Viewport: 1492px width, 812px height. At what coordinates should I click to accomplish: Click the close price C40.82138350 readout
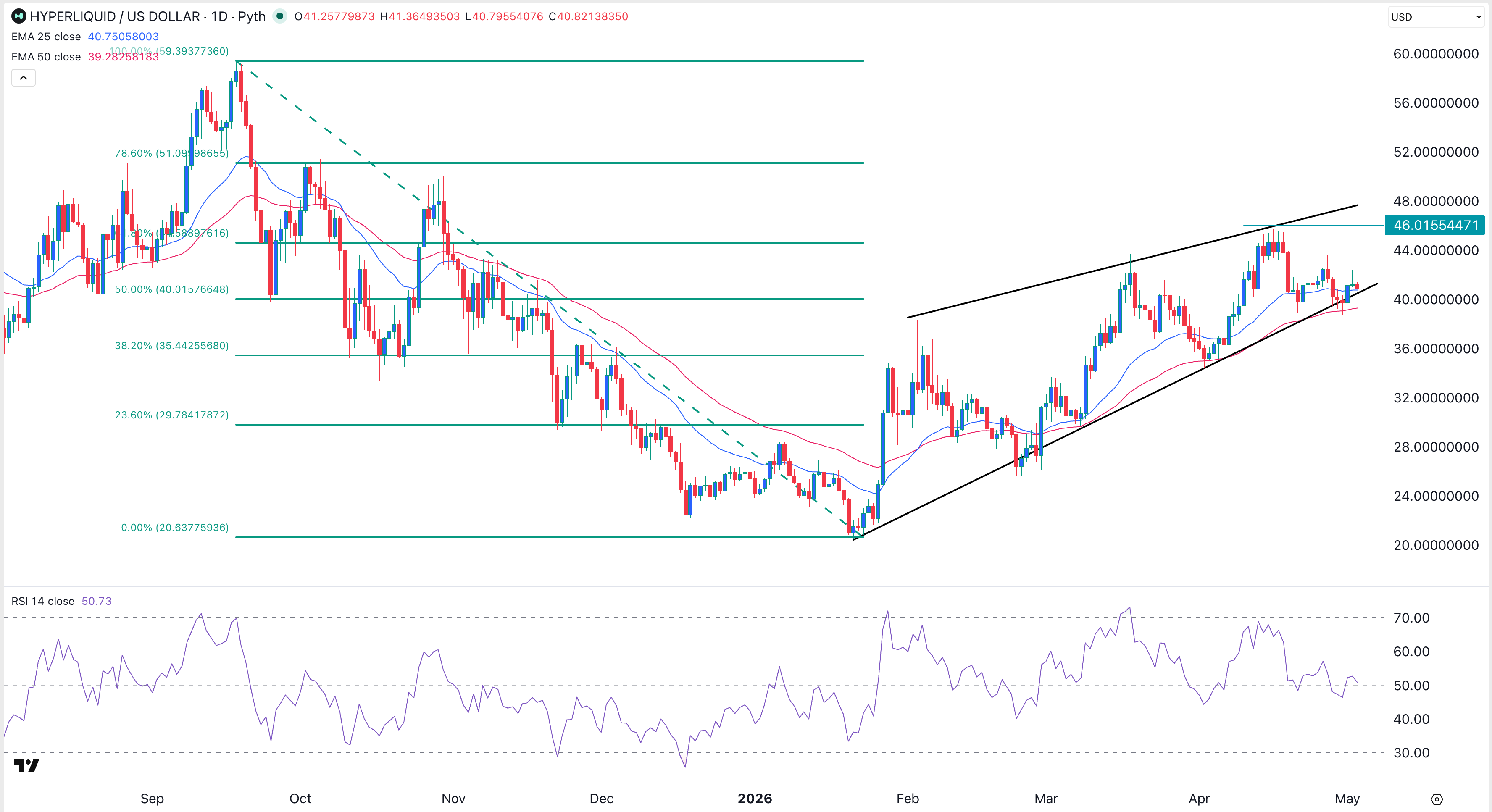(589, 16)
